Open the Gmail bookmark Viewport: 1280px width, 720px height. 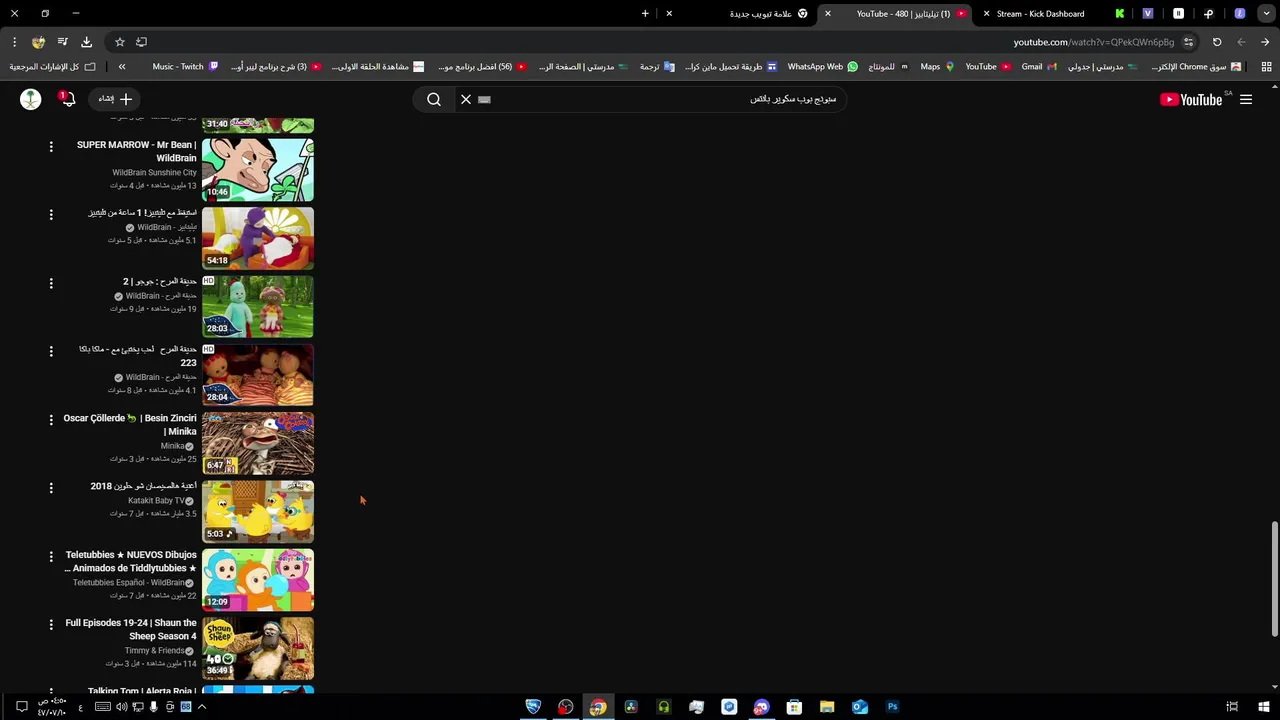point(1038,67)
